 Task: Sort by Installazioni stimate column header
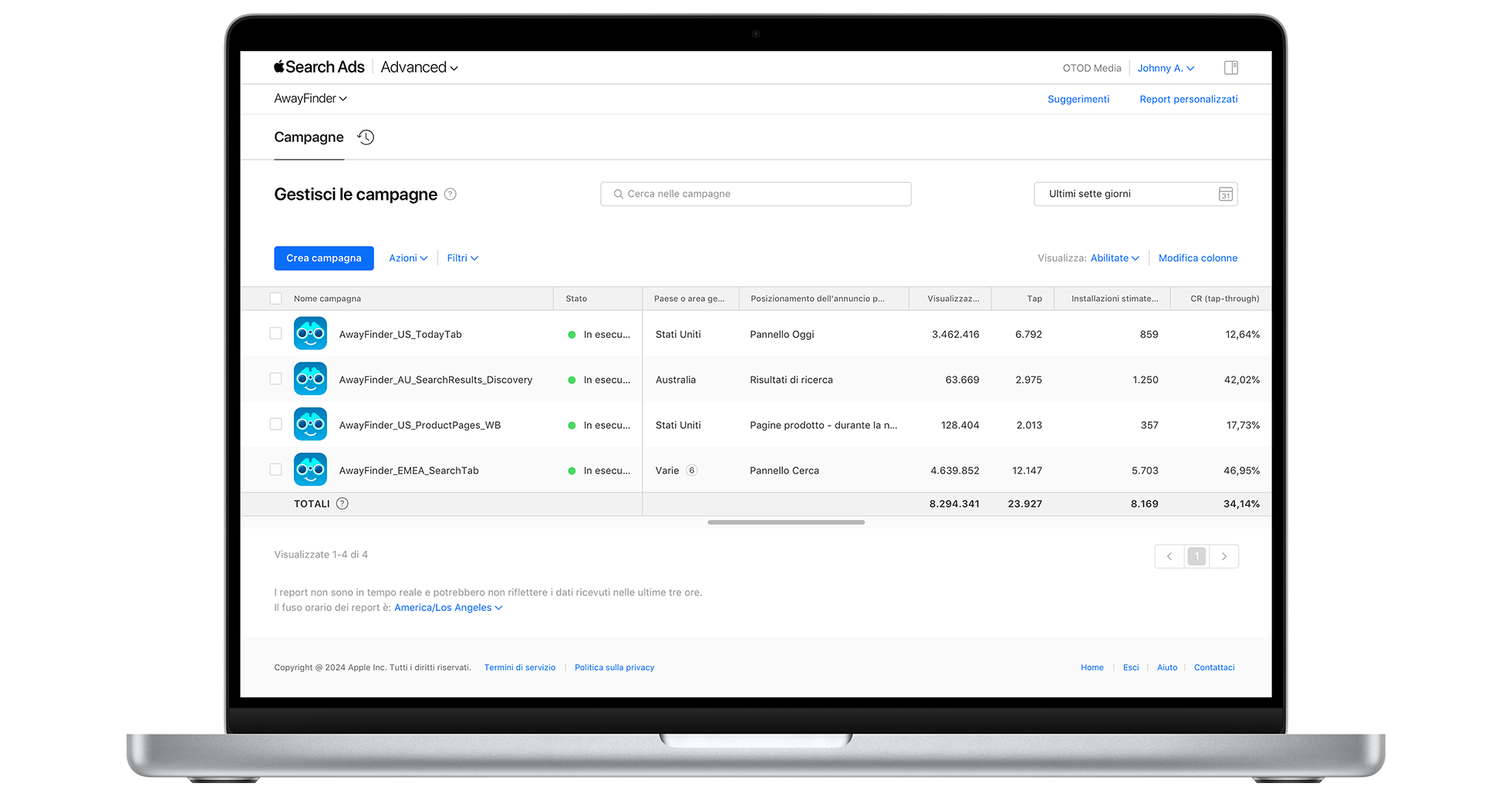[1115, 299]
